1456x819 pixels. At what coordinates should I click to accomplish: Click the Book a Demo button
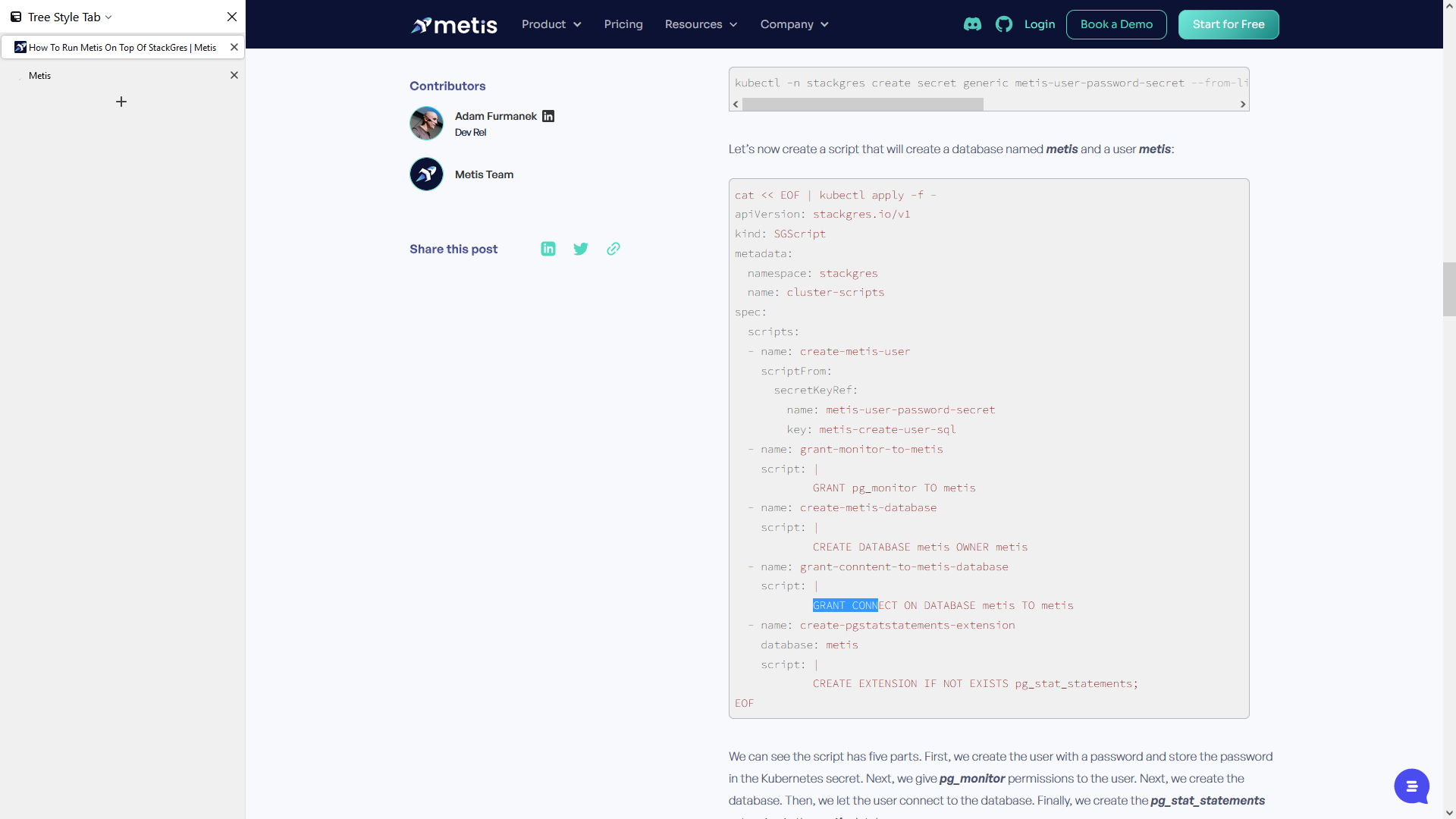coord(1116,24)
